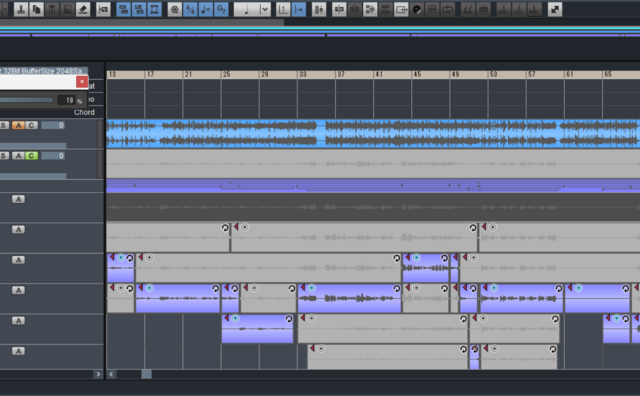This screenshot has height=396, width=640.
Task: Close the small popup with red X
Action: 82,82
